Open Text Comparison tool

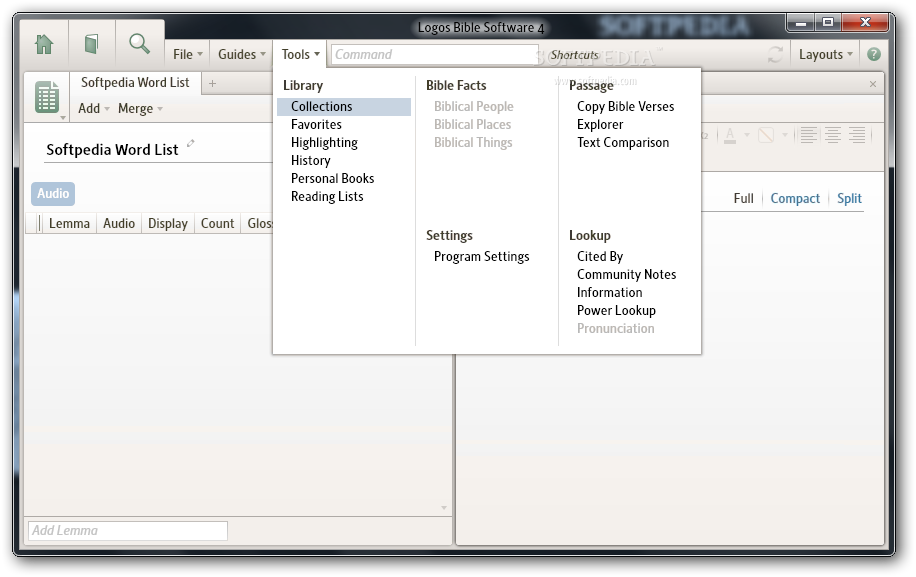click(x=623, y=142)
